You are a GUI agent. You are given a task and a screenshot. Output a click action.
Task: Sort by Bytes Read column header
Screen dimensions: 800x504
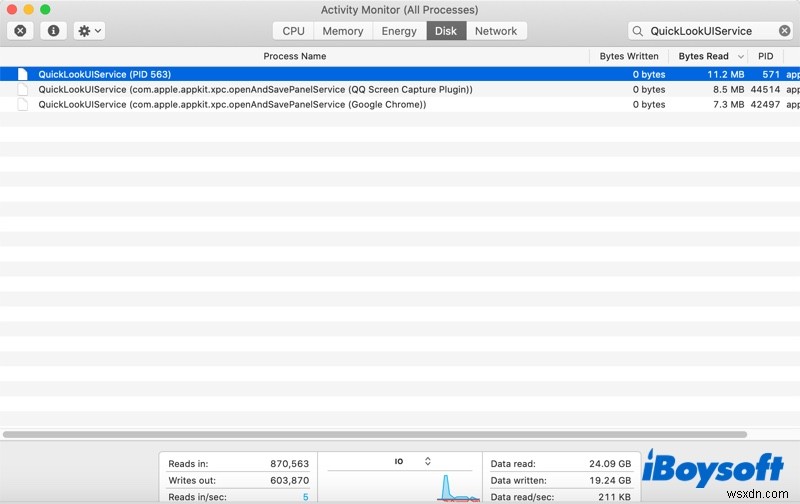tap(703, 56)
